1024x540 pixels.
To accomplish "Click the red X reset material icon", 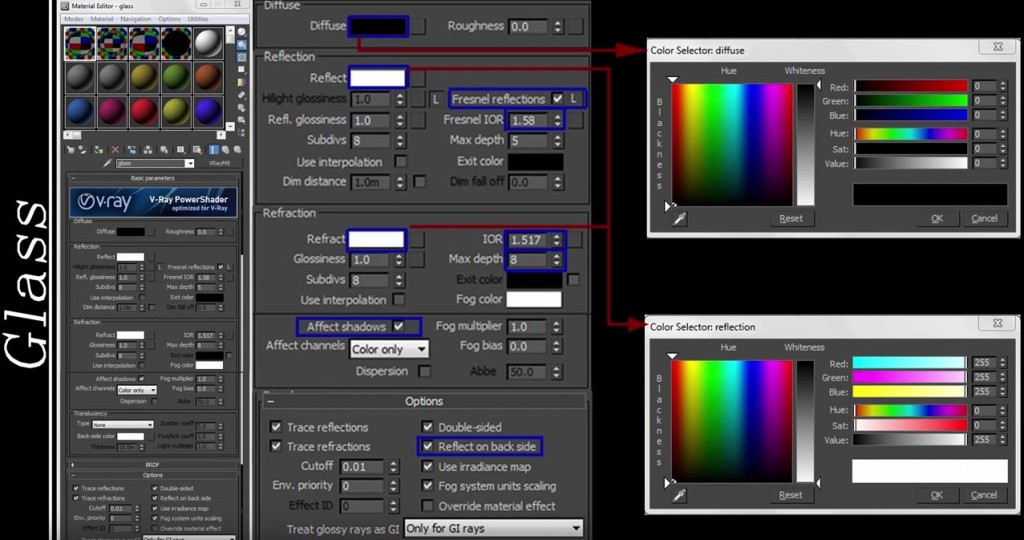I will click(x=114, y=149).
